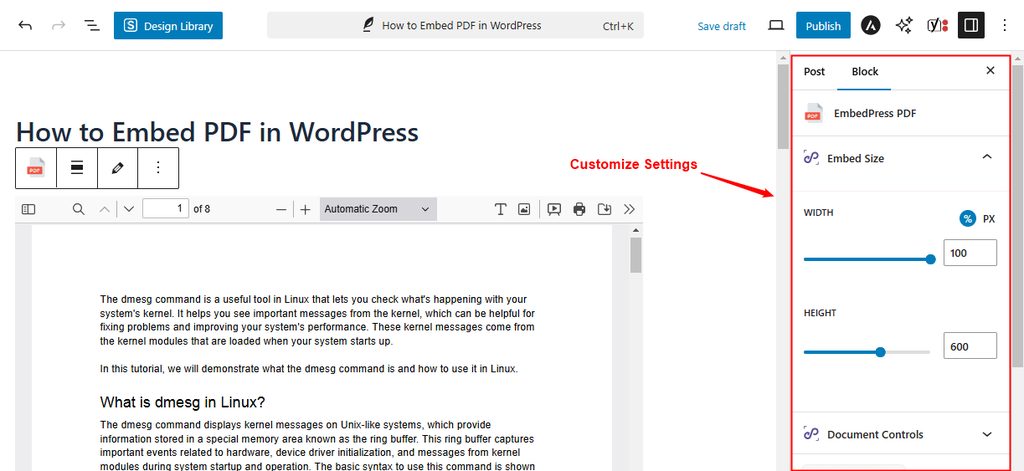Open PDF viewer secondary tools chevrons
This screenshot has width=1024, height=471.
coord(629,209)
